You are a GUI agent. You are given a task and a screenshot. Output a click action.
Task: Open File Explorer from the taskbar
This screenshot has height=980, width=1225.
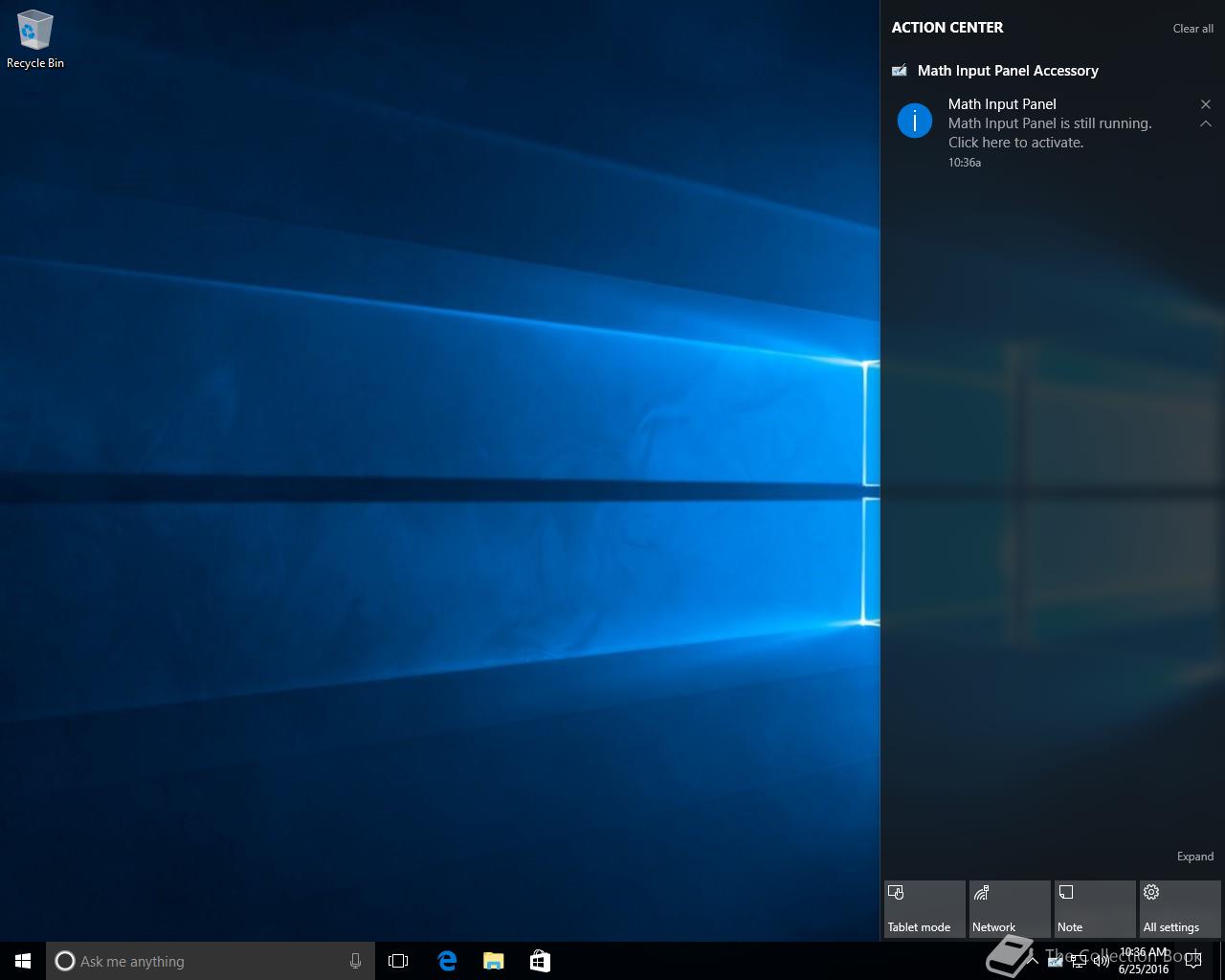pos(493,961)
